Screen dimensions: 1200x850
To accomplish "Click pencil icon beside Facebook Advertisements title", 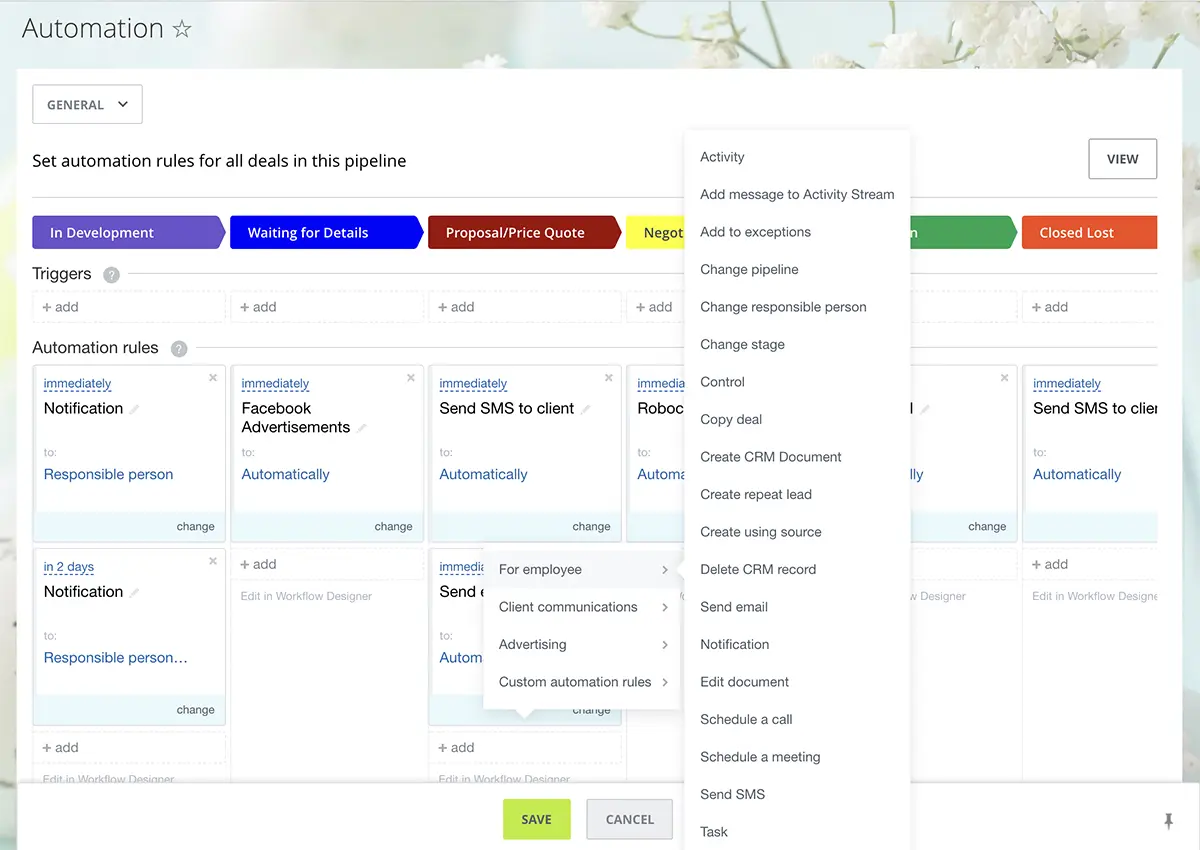I will click(362, 428).
